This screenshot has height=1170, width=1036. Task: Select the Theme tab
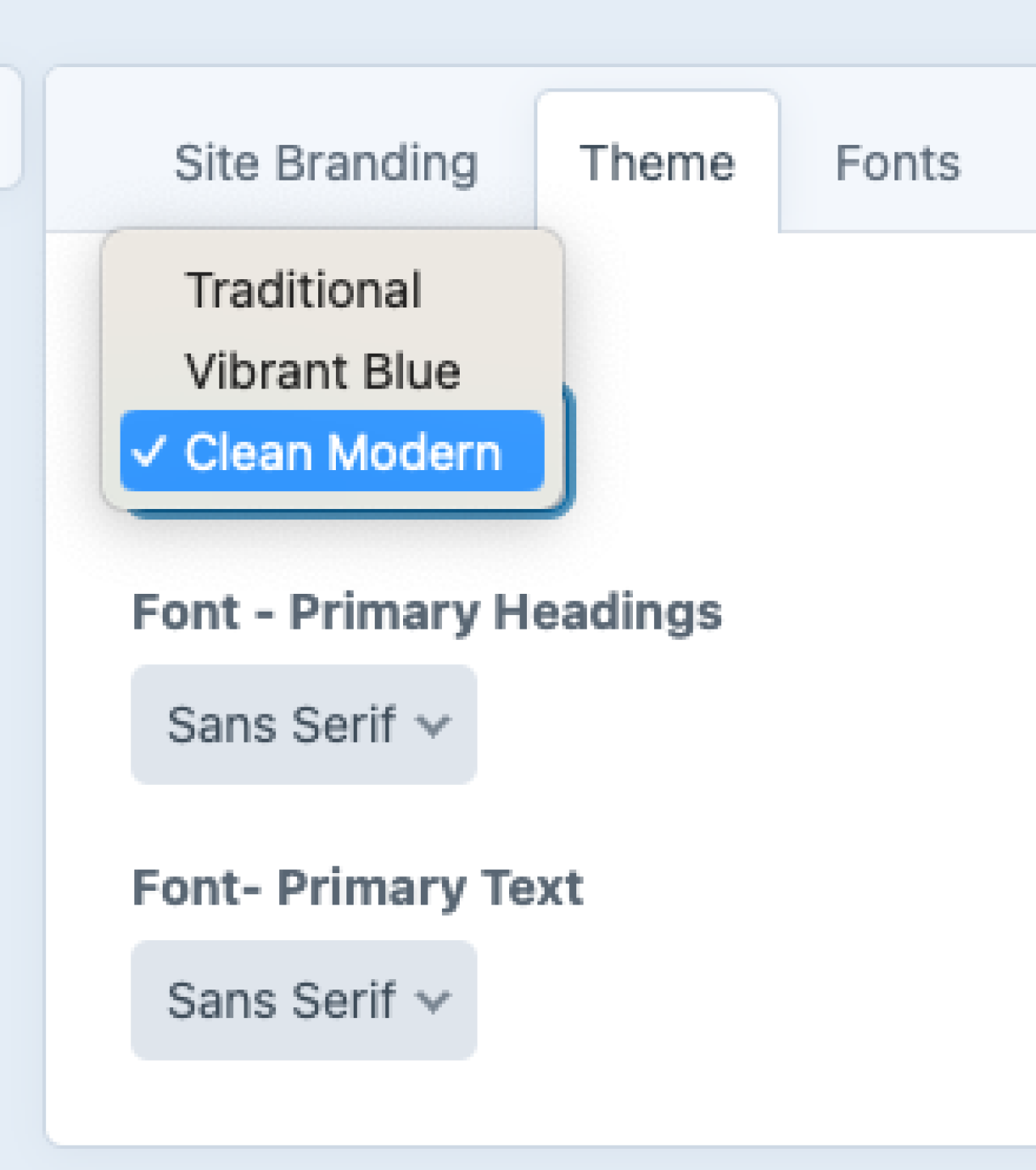(x=659, y=163)
